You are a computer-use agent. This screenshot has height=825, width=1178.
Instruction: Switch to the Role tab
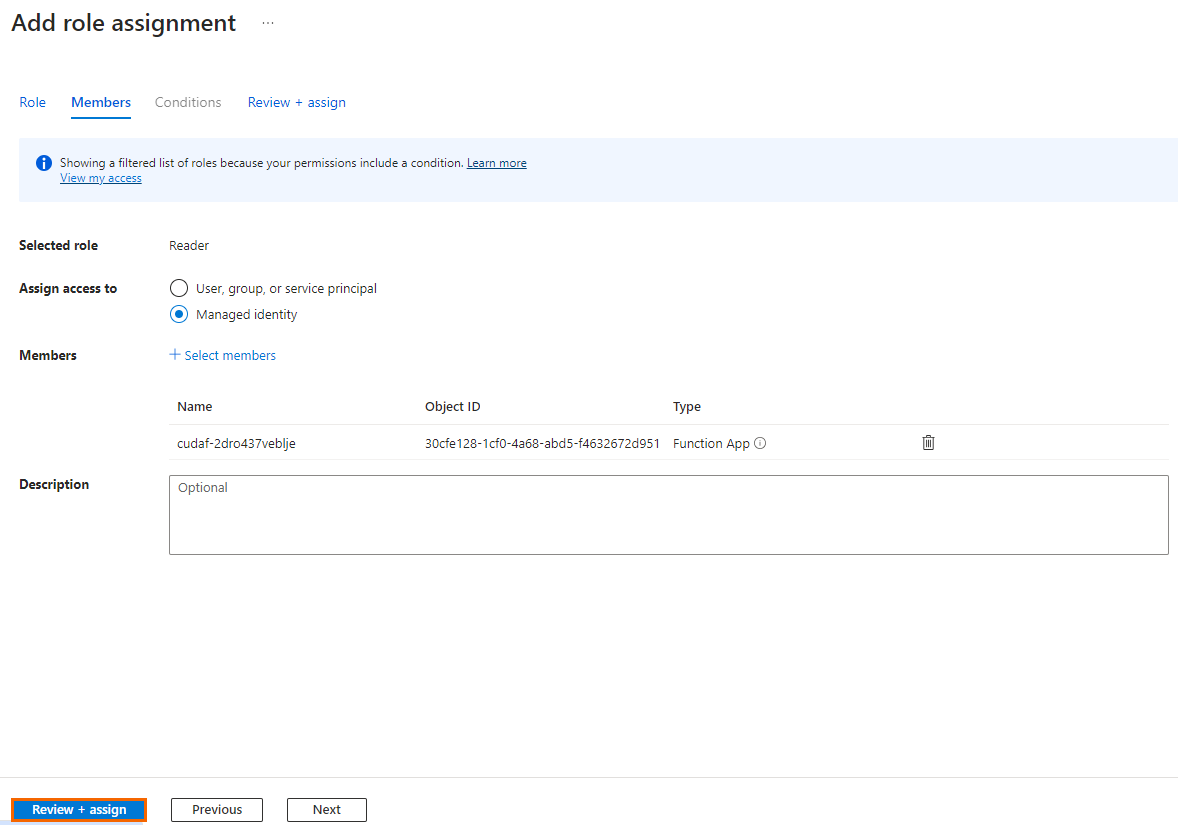pyautogui.click(x=32, y=102)
